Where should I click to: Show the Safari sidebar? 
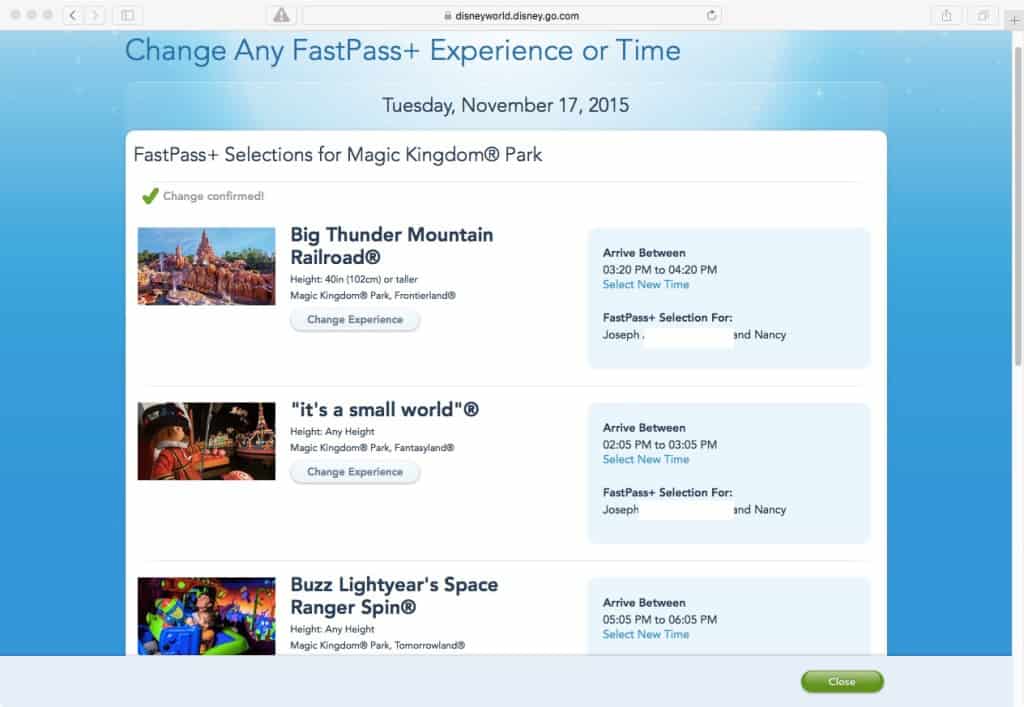click(x=128, y=15)
